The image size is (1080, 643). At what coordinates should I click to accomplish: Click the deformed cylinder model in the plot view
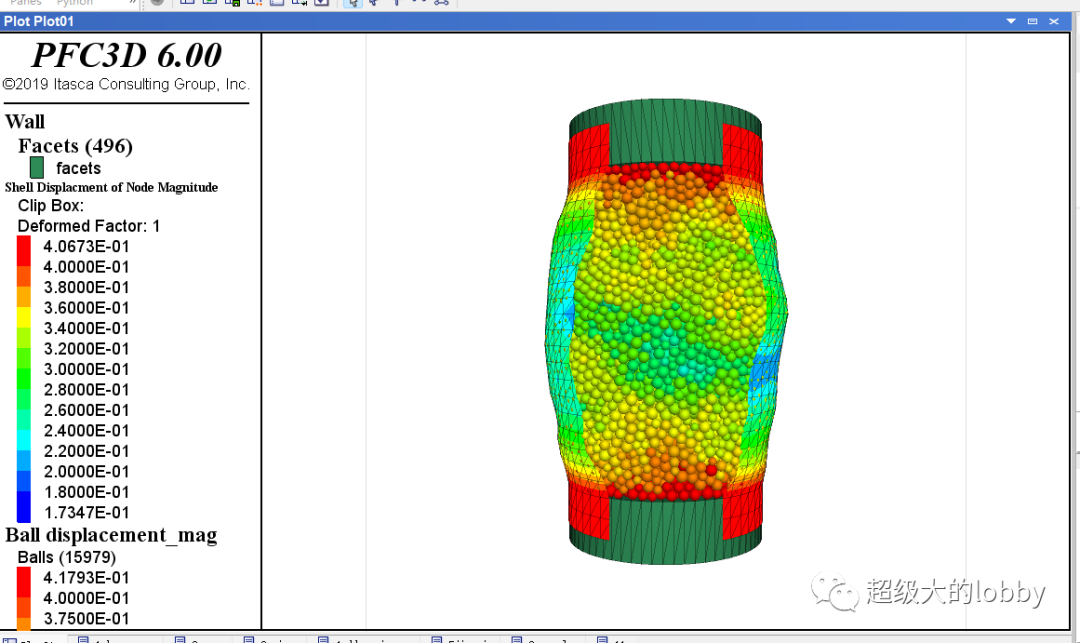(665, 331)
